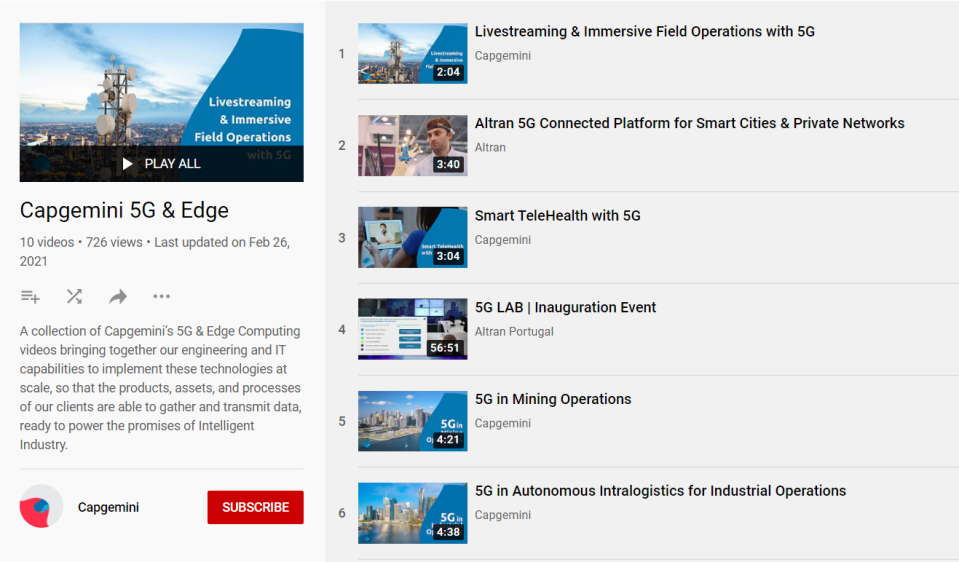Shuffle the playlist with the shuffle icon

(74, 296)
